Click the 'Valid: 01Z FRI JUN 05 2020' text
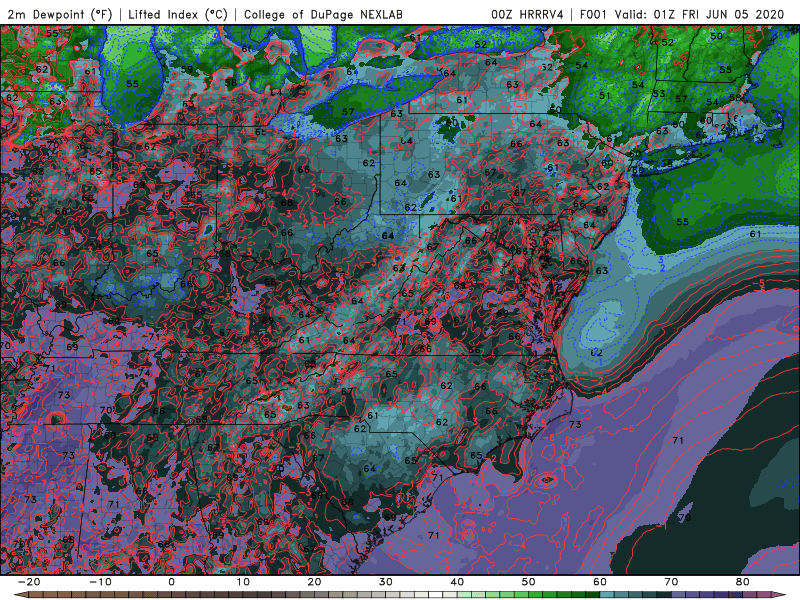 [x=699, y=14]
